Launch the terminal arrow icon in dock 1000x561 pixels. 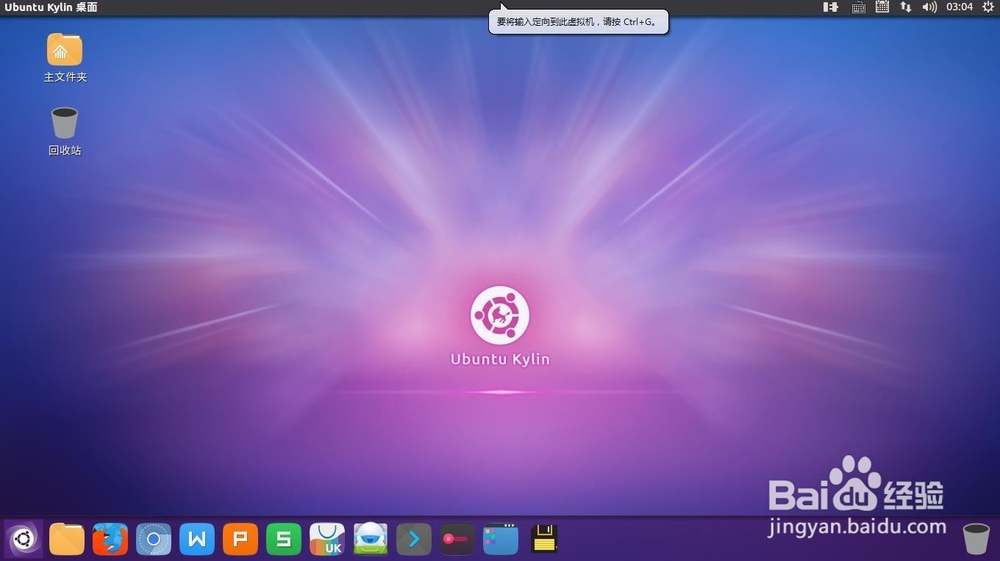pos(414,539)
